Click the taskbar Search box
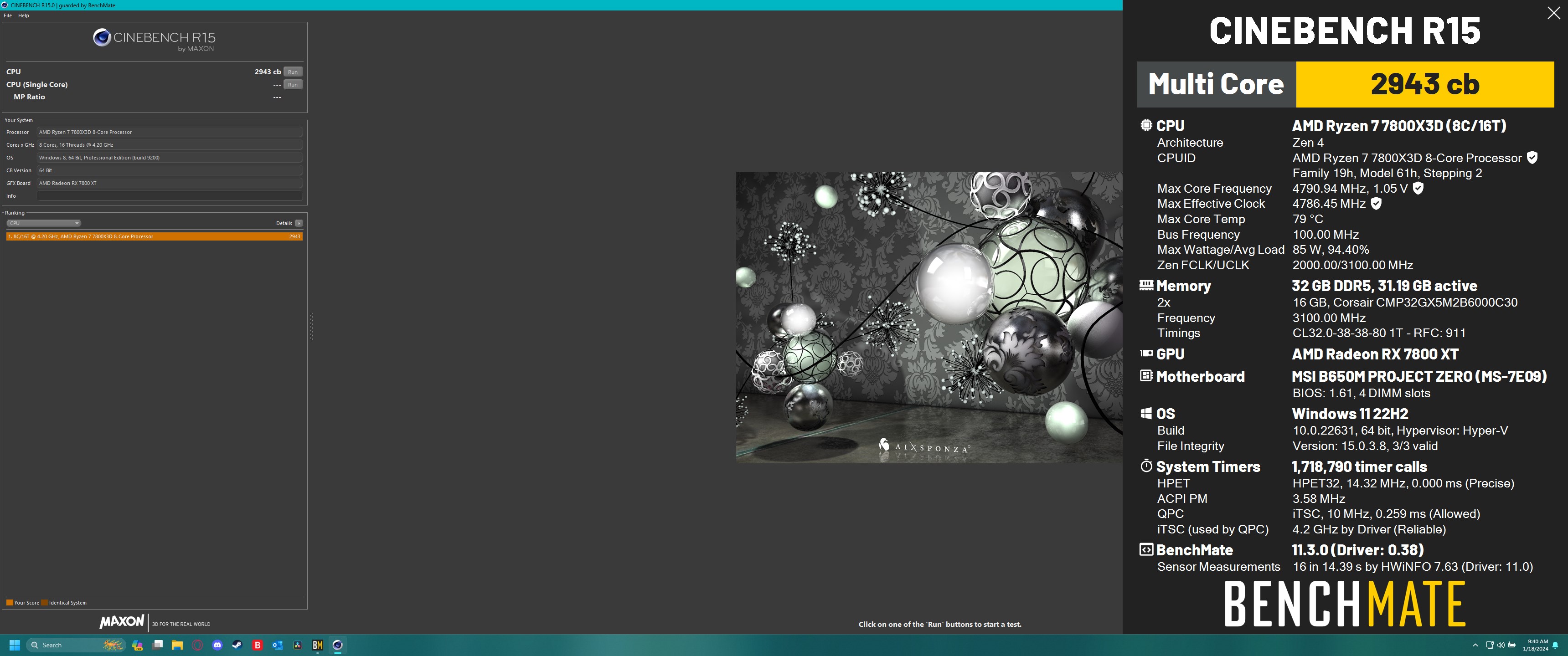This screenshot has height=656, width=1568. coord(76,645)
